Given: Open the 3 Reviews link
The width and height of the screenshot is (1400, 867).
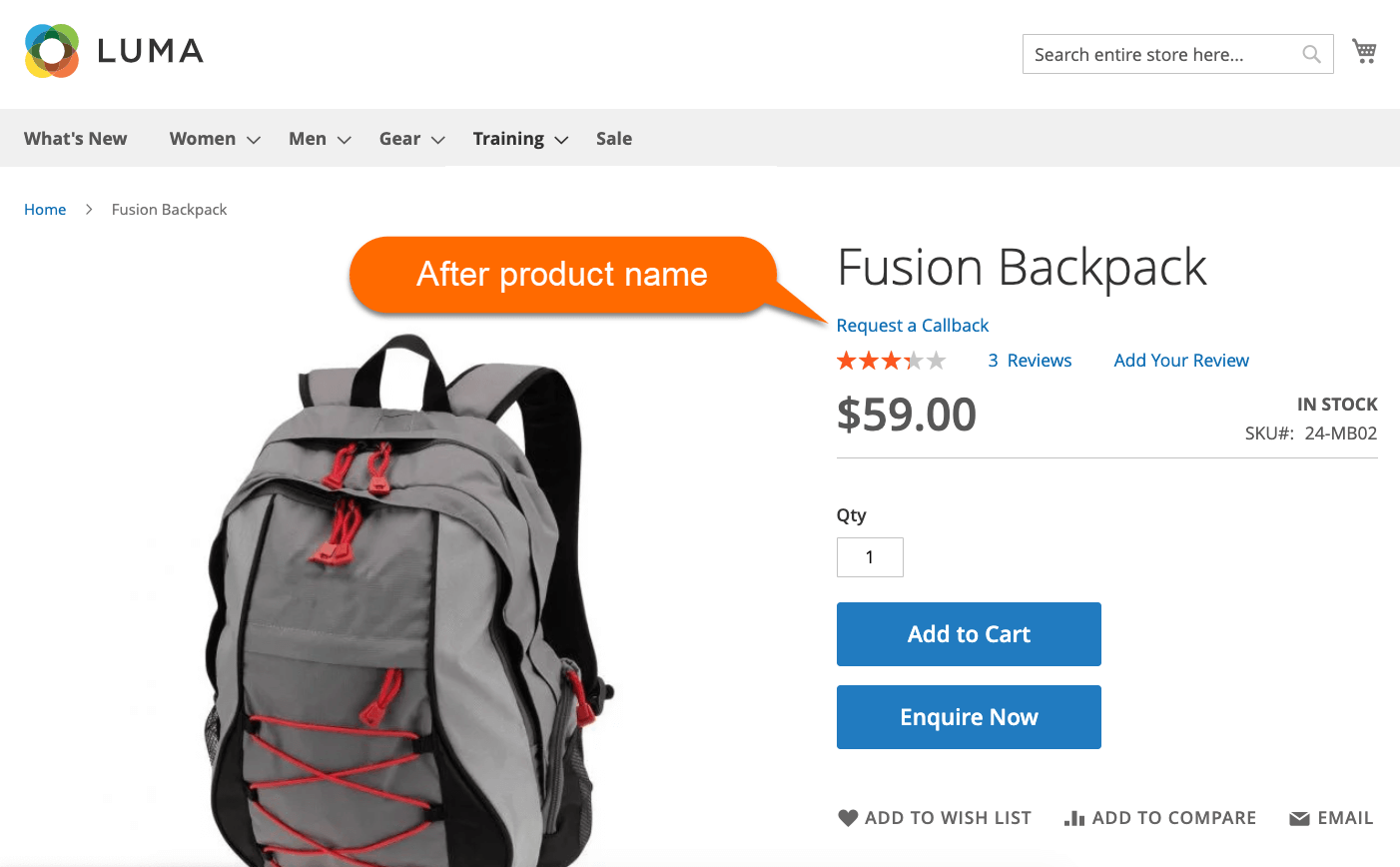Looking at the screenshot, I should point(1030,361).
